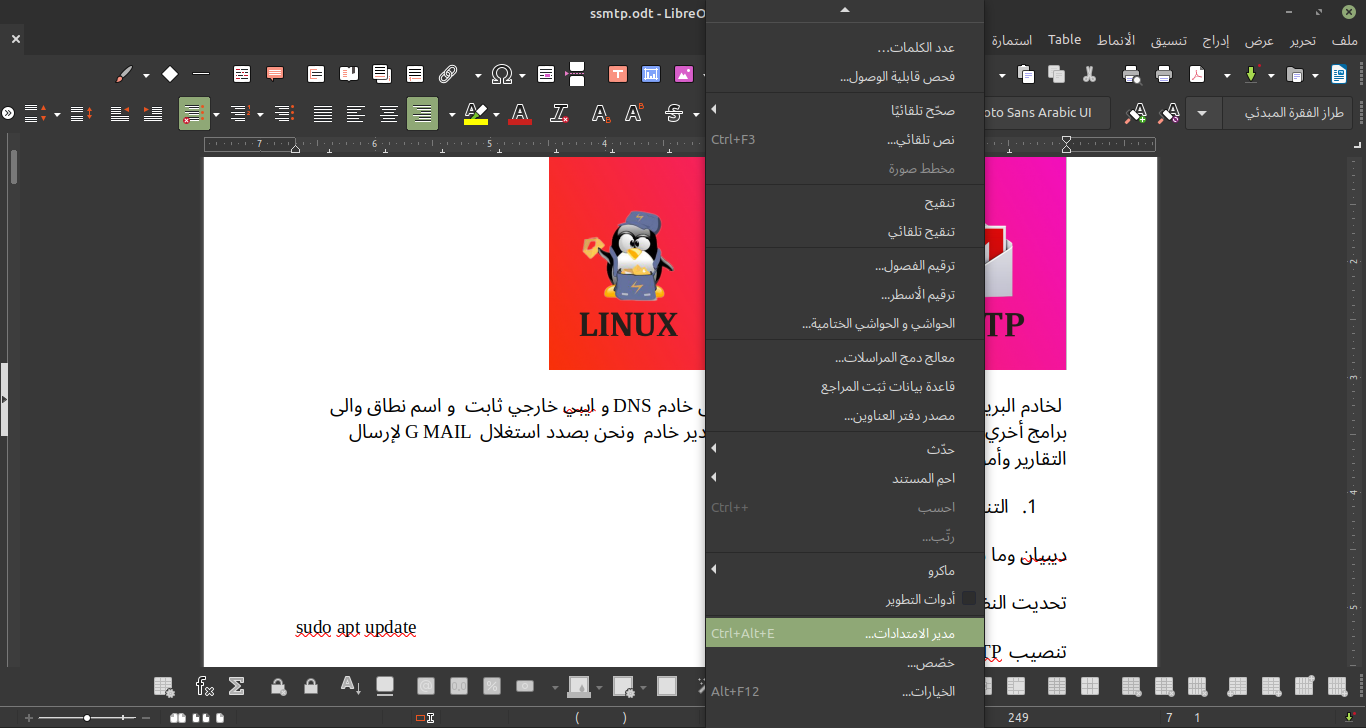Screen dimensions: 1366x728
Task: Toggle Align Right paragraph alignment
Action: click(x=422, y=113)
